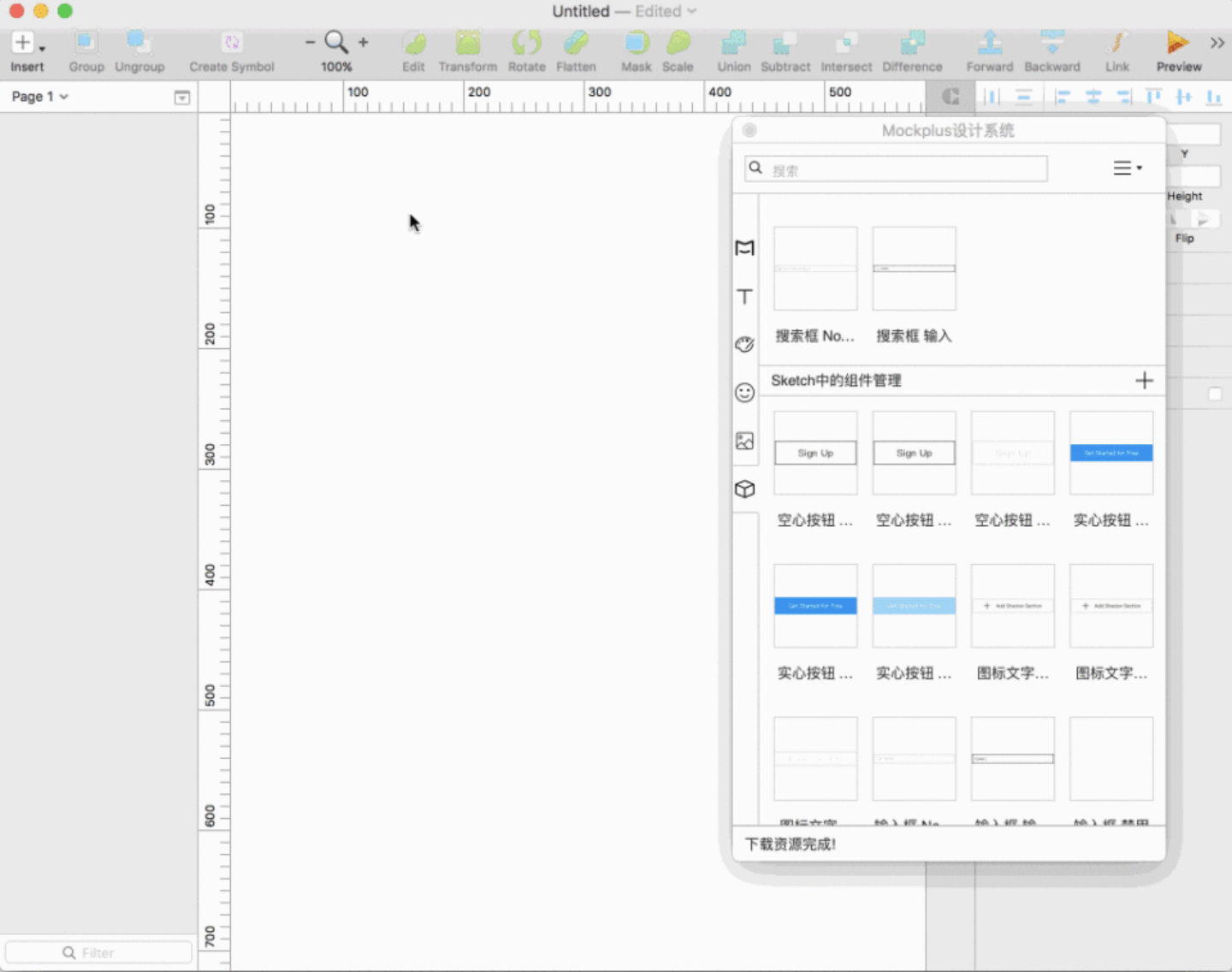Apply the Intersect boolean operation
This screenshot has height=972, width=1232.
click(x=846, y=42)
